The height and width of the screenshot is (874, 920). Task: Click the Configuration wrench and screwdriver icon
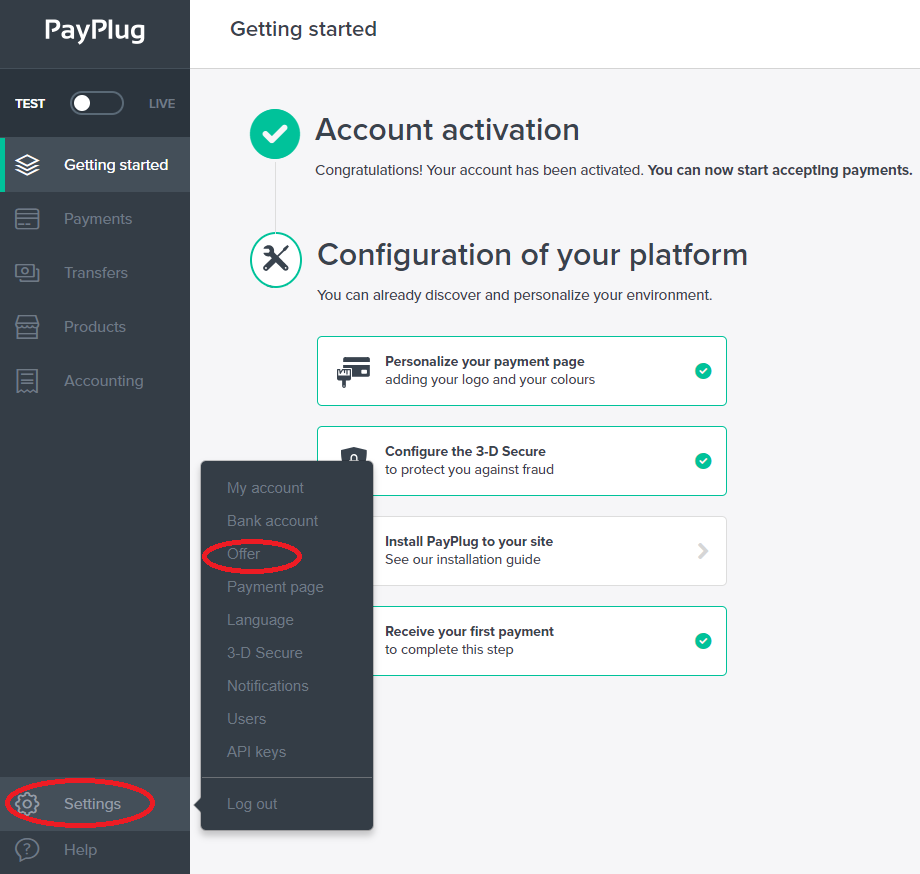[276, 259]
